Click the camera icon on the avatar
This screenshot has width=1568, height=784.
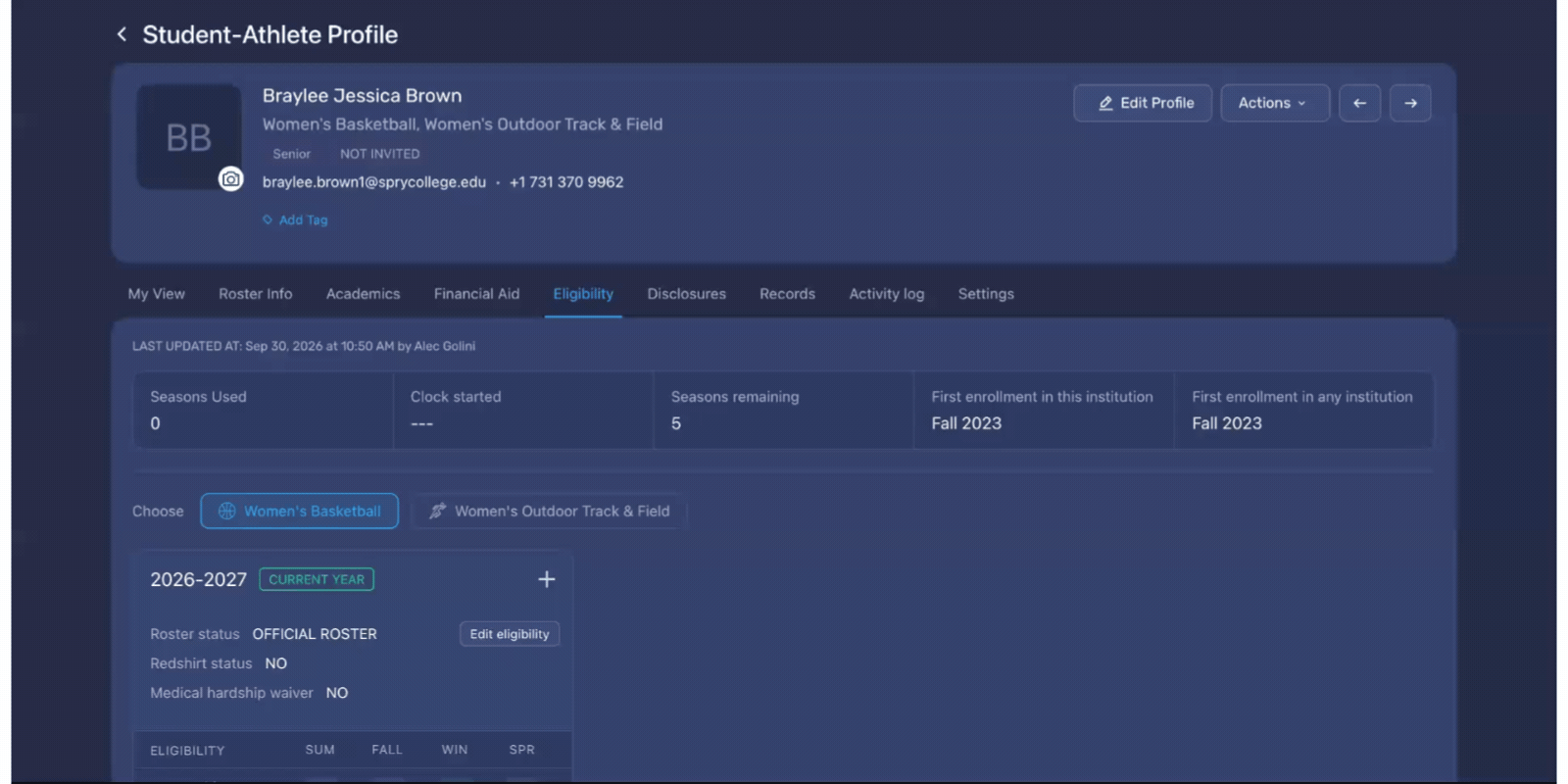230,179
